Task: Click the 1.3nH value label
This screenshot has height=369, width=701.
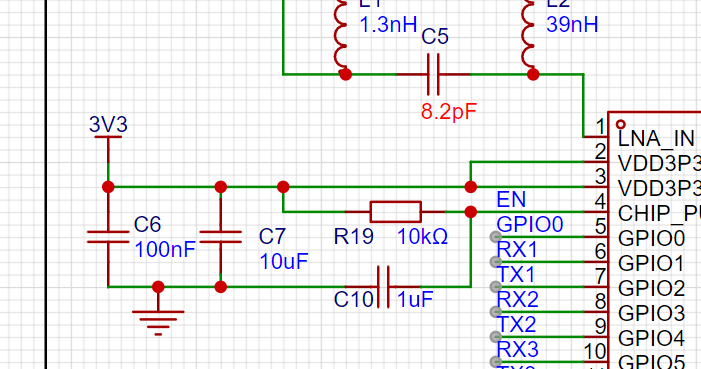Action: coord(388,25)
